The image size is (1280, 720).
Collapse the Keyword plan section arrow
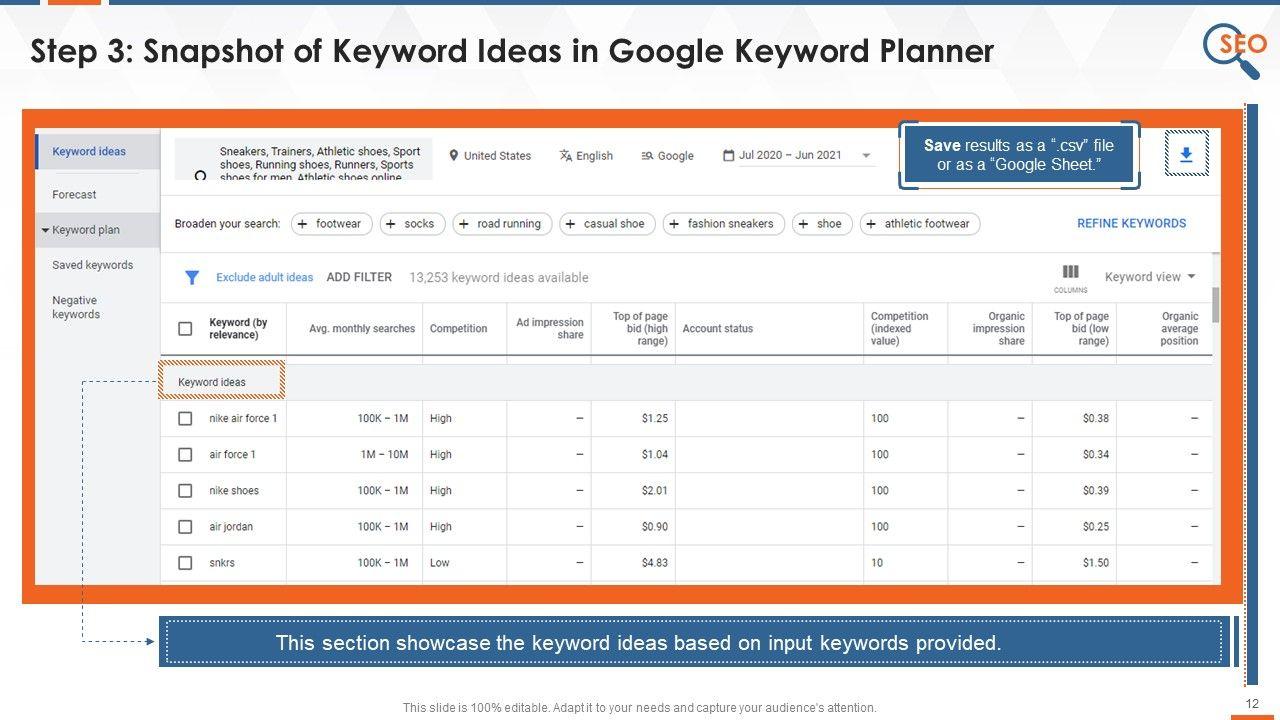[45, 230]
